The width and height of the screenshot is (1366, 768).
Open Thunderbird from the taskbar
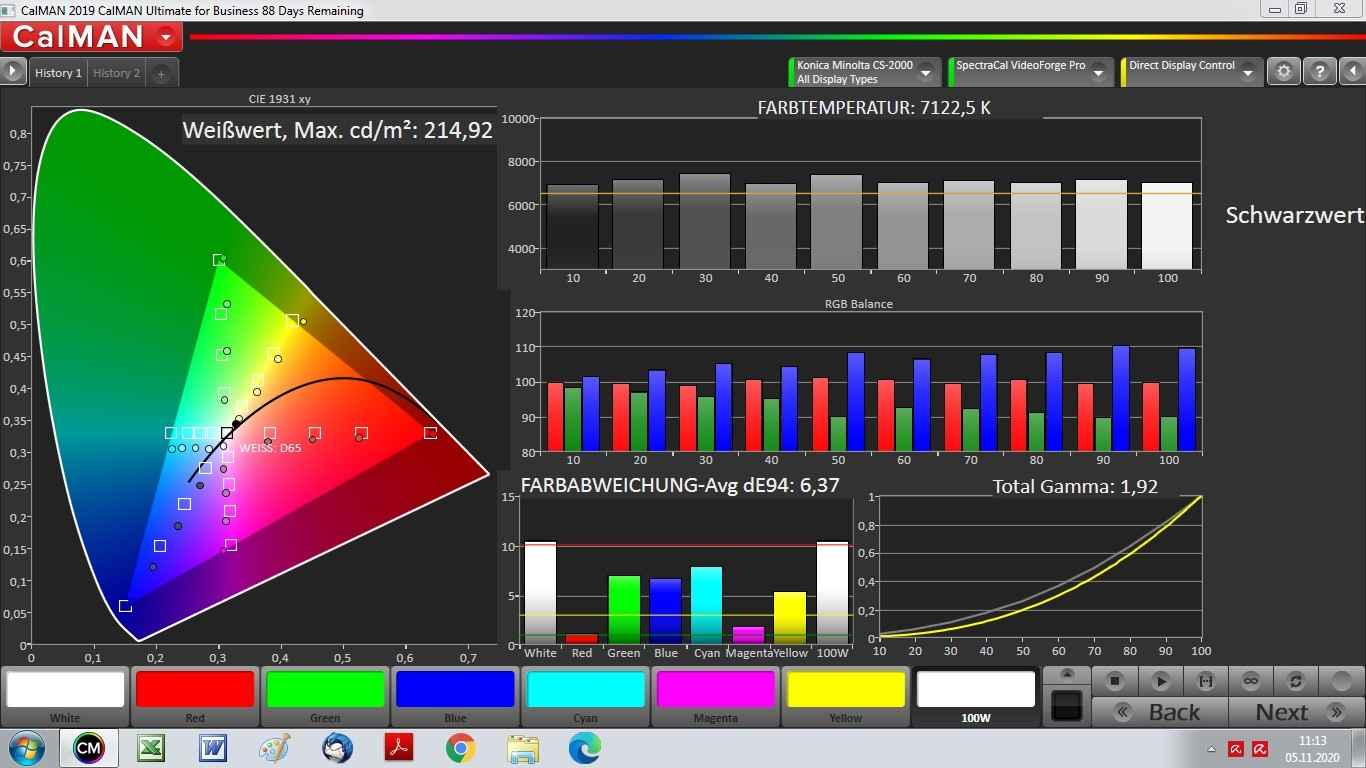pos(337,748)
